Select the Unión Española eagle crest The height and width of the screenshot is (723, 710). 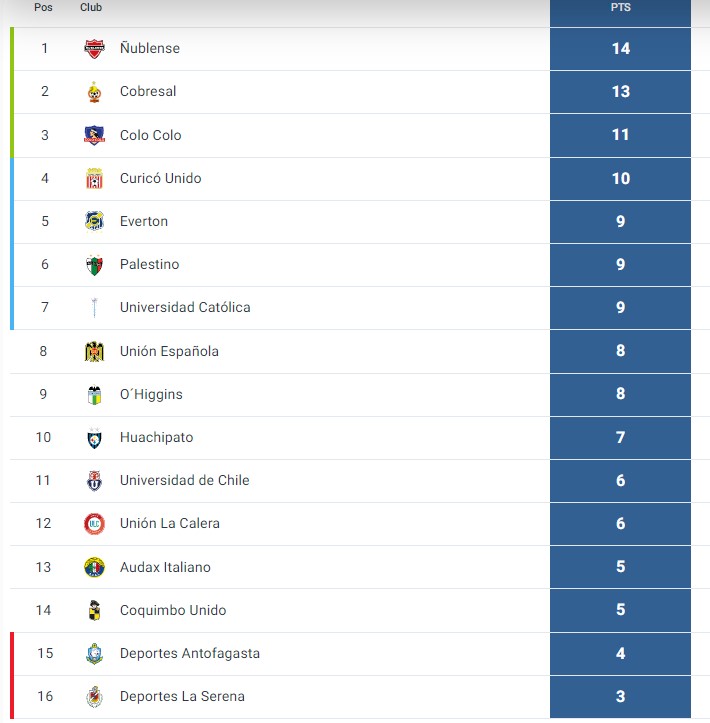[x=95, y=351]
